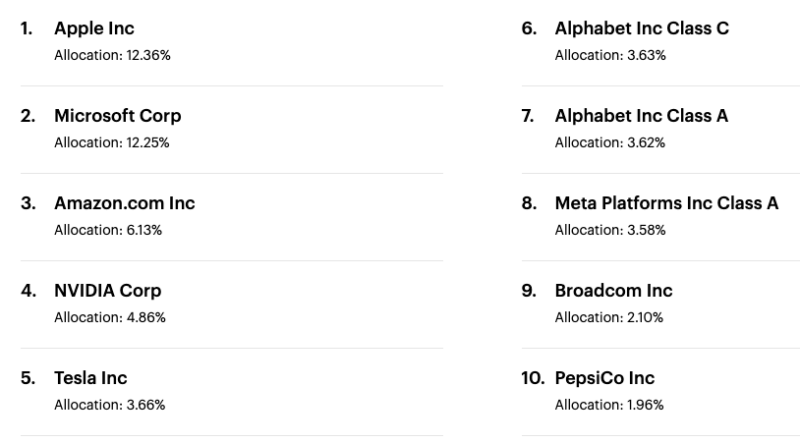Click Meta's Allocation: 3.58% text

pos(610,230)
